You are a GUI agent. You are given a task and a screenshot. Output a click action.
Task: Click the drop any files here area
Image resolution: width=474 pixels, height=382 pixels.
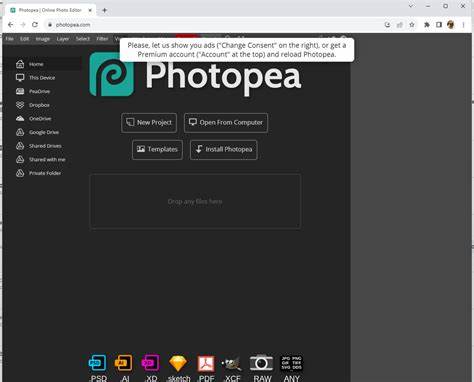point(195,201)
